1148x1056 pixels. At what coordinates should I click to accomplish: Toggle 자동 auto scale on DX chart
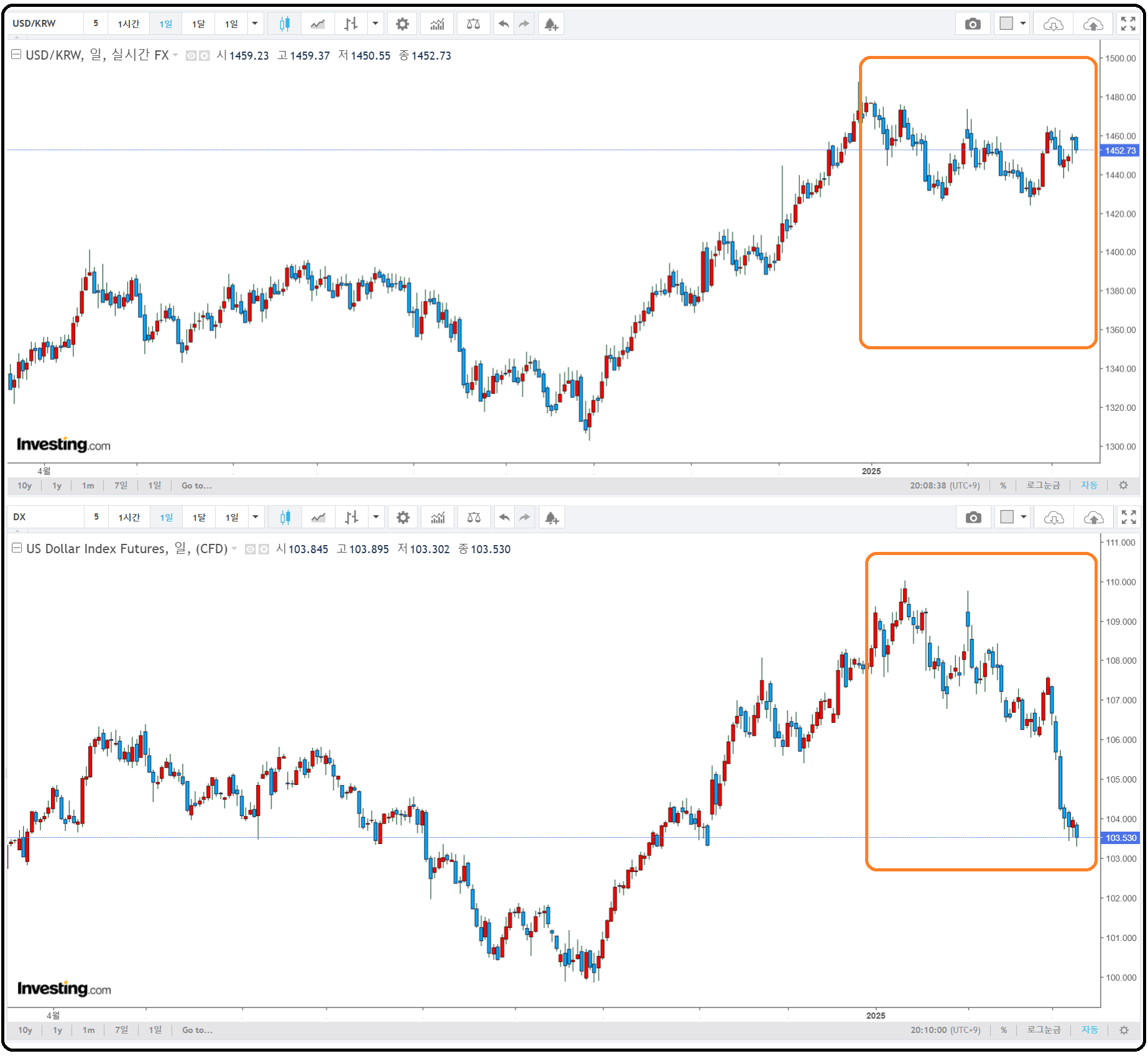(x=1090, y=1030)
